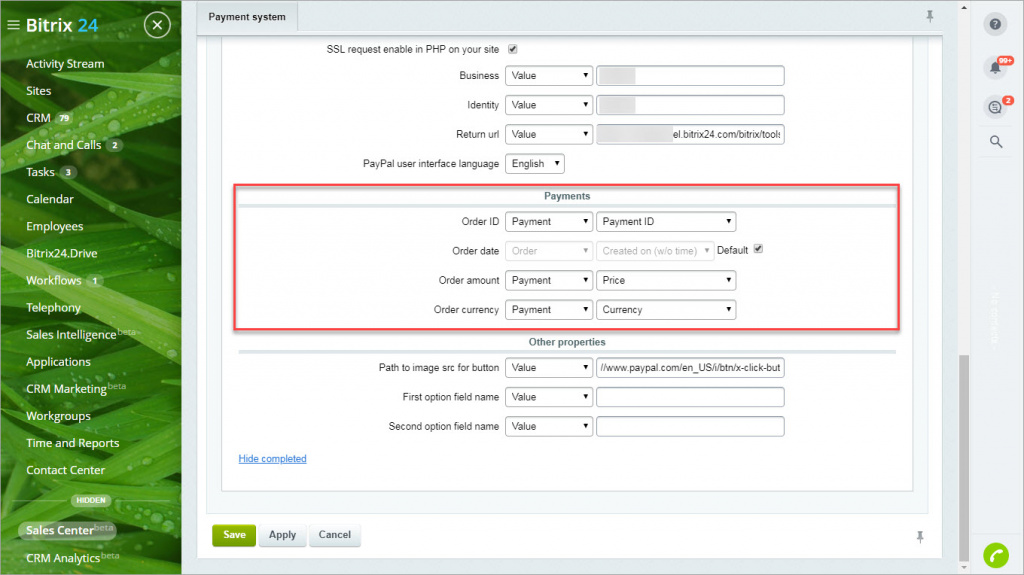Viewport: 1024px width, 575px height.
Task: Click the vertical scrollbar thumb of the page
Action: pos(964,457)
